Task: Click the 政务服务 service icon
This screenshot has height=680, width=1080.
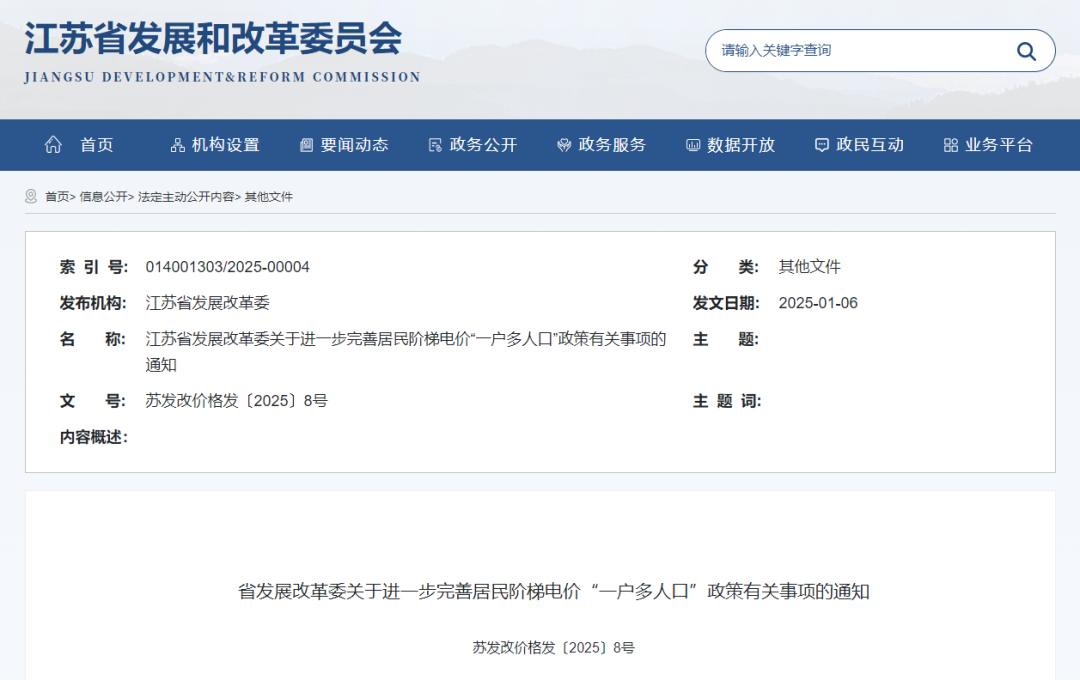Action: point(564,145)
